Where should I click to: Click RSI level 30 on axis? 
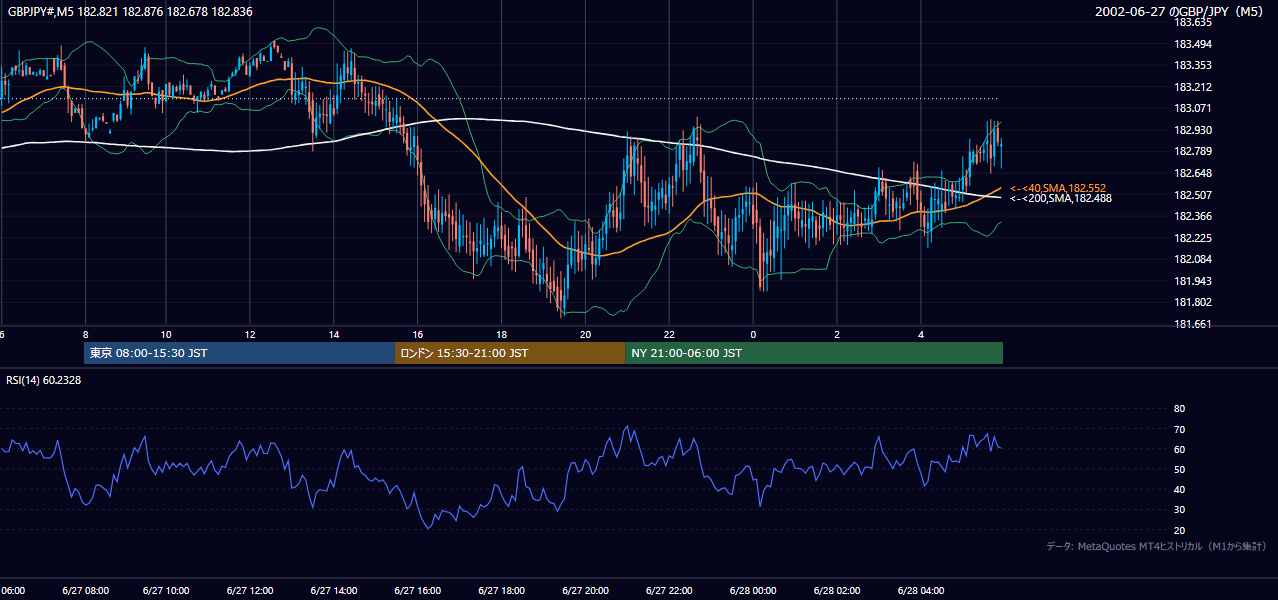pos(1179,510)
